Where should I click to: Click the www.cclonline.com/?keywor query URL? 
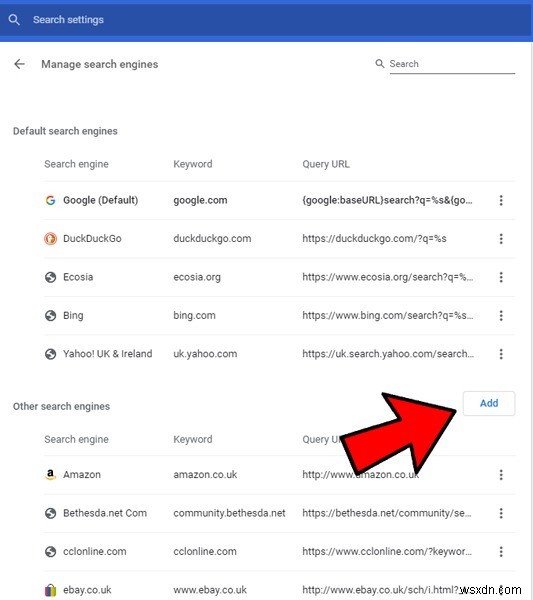pos(387,551)
